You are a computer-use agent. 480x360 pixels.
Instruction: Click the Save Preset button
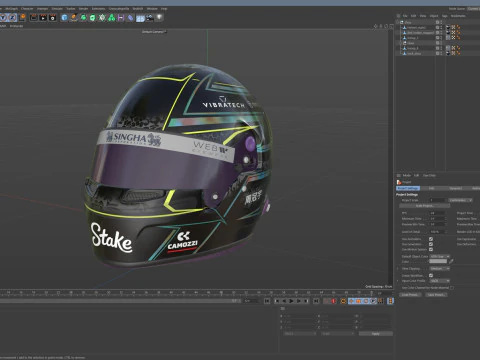(x=436, y=295)
